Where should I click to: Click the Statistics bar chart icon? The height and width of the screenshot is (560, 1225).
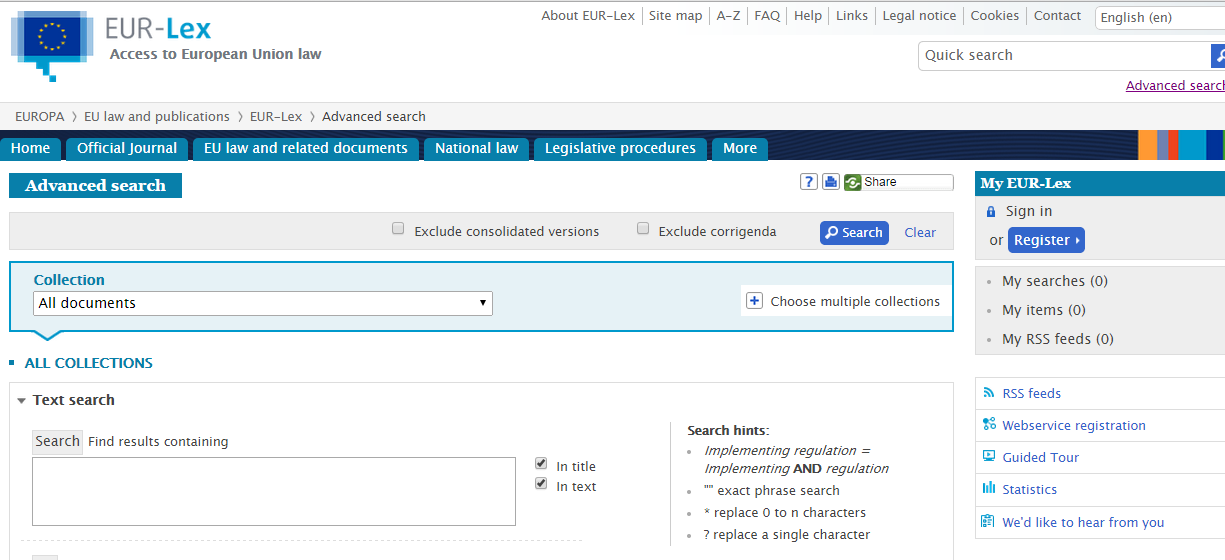[x=989, y=488]
